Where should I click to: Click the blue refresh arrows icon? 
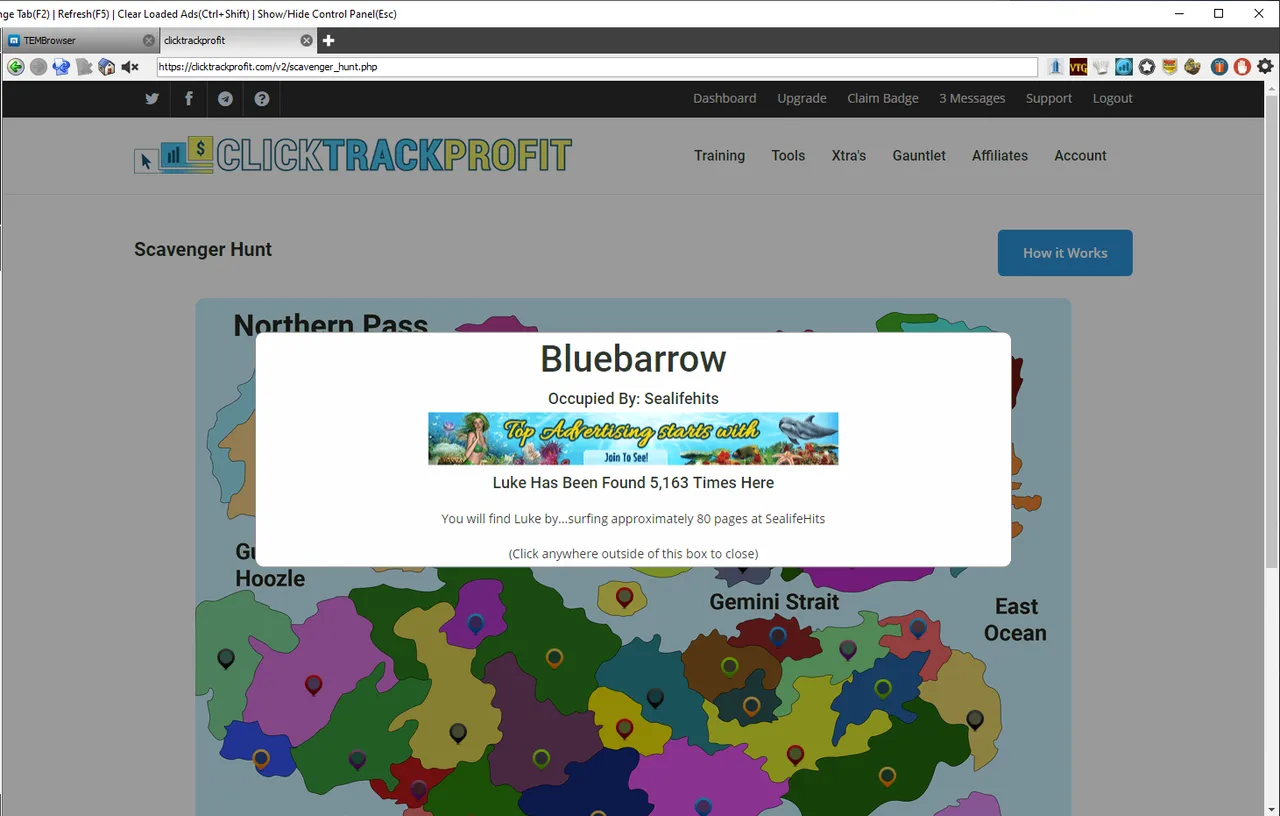coord(61,67)
